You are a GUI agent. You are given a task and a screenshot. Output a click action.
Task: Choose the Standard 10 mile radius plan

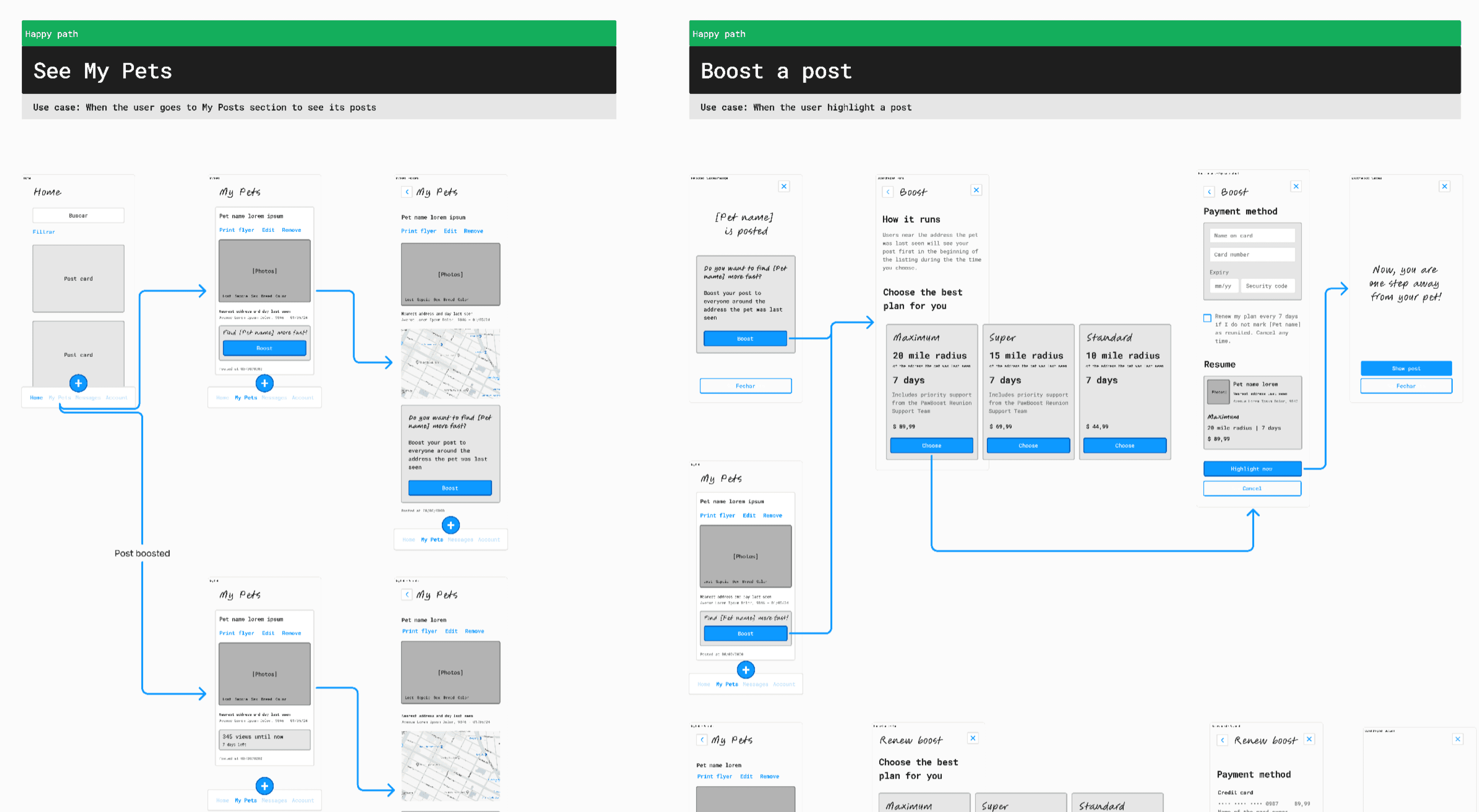[1124, 446]
